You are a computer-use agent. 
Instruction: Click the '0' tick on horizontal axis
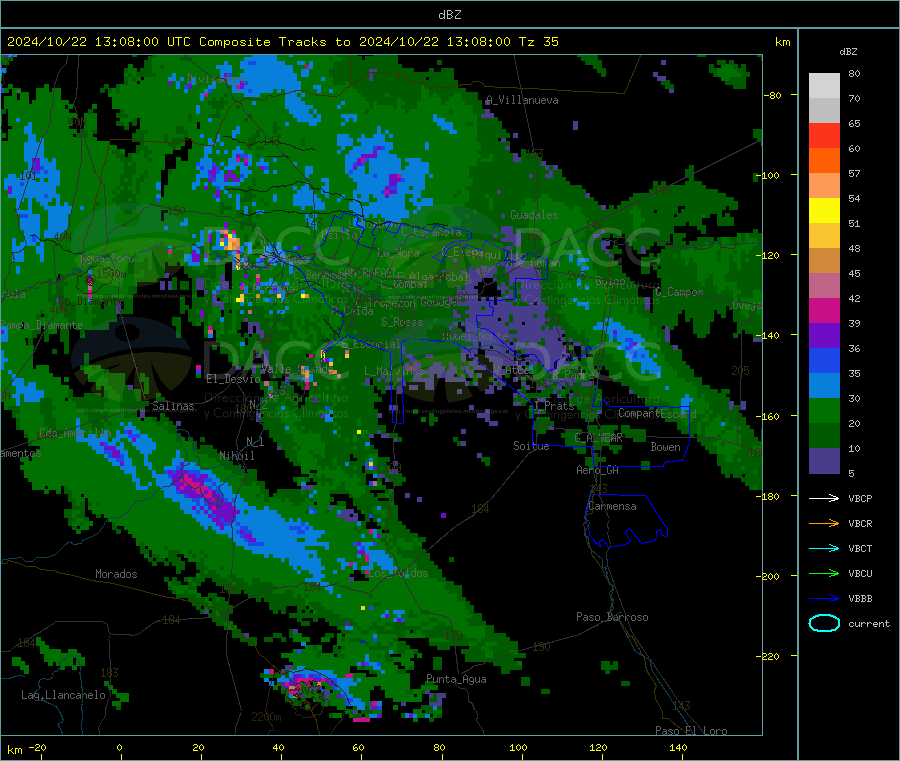click(119, 747)
